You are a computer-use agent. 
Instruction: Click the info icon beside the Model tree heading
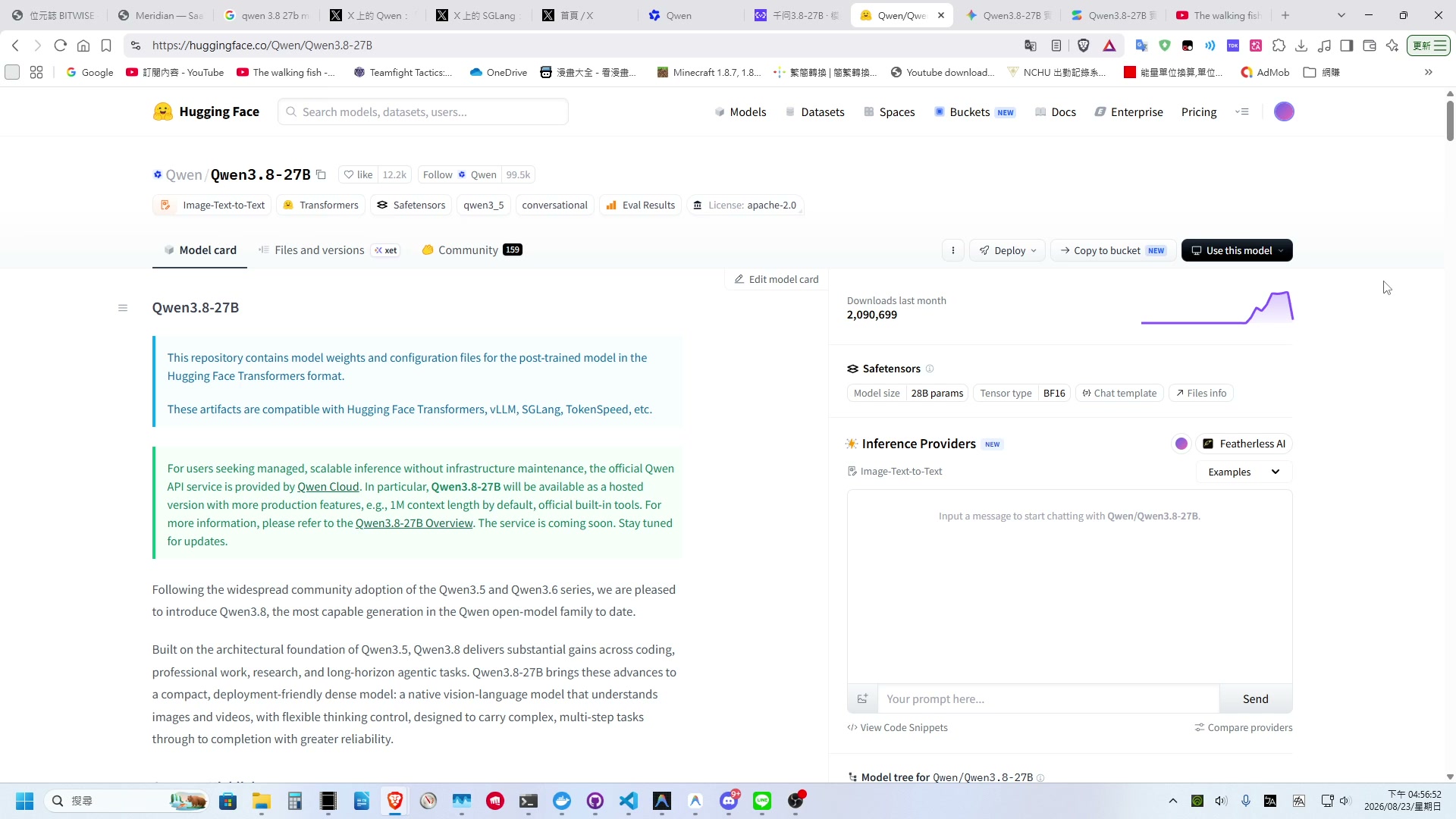(1040, 777)
